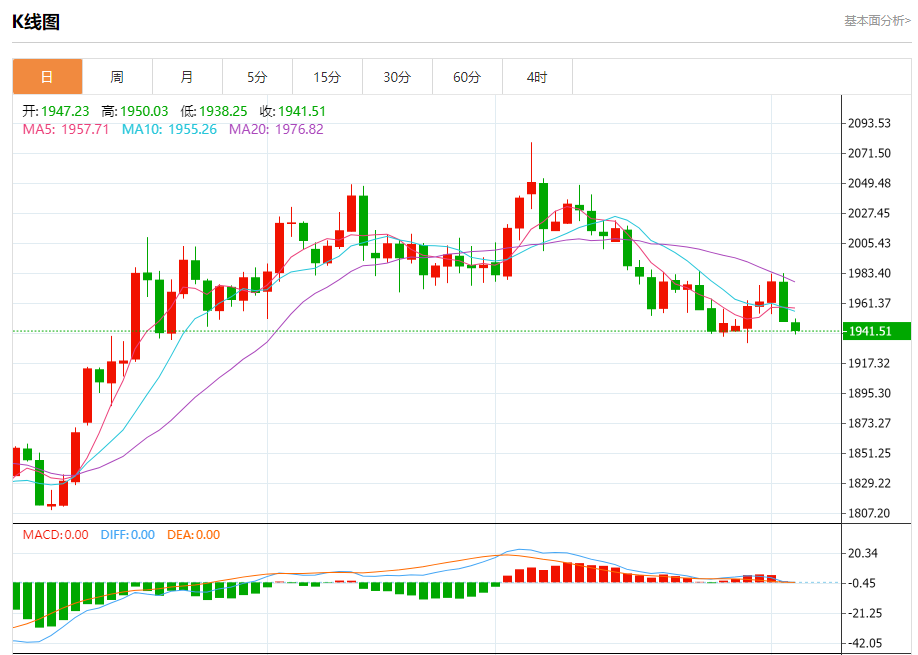The width and height of the screenshot is (918, 655).
Task: Switch to the 月 monthly tab
Action: pyautogui.click(x=187, y=77)
